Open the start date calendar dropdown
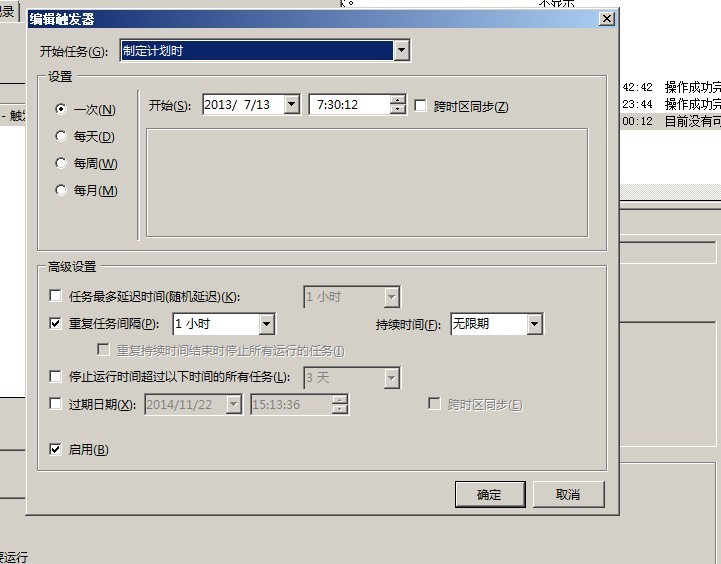This screenshot has height=564, width=721. 292,104
